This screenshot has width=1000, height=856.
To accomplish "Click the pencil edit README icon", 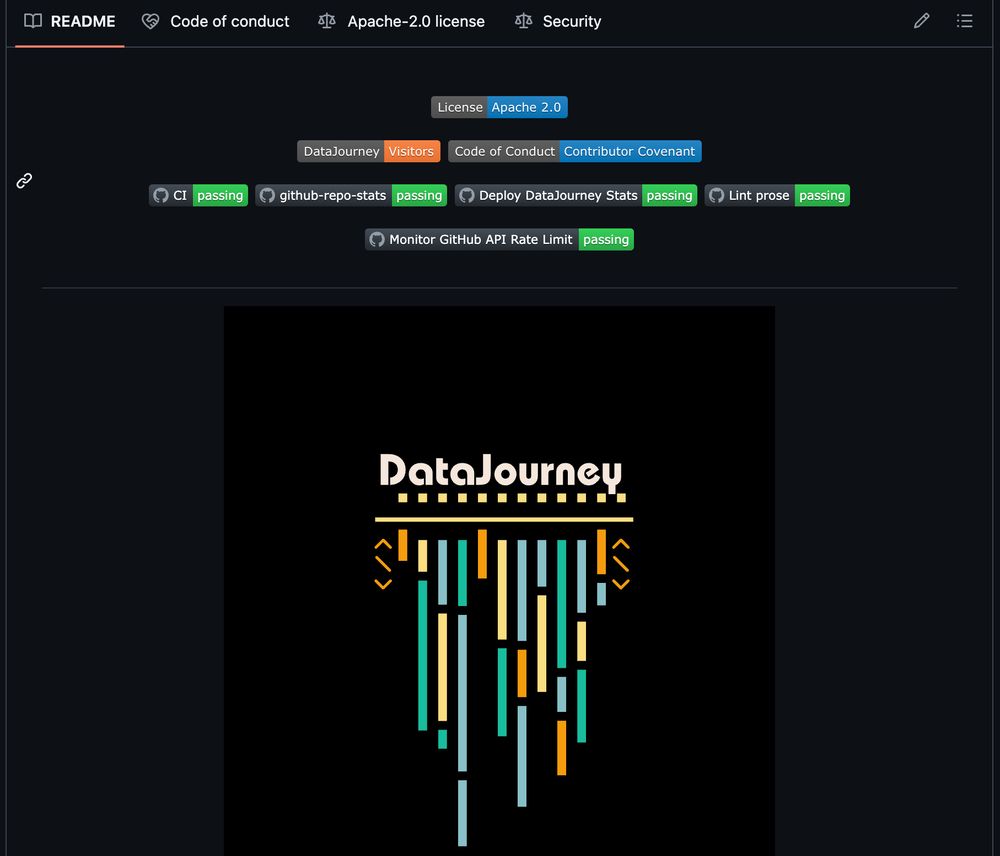I will pos(922,21).
